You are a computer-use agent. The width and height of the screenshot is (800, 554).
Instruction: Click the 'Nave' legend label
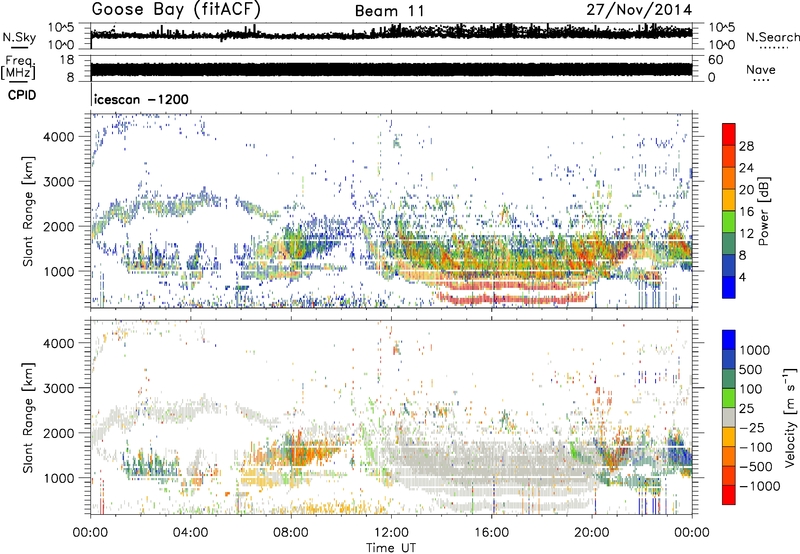click(761, 69)
